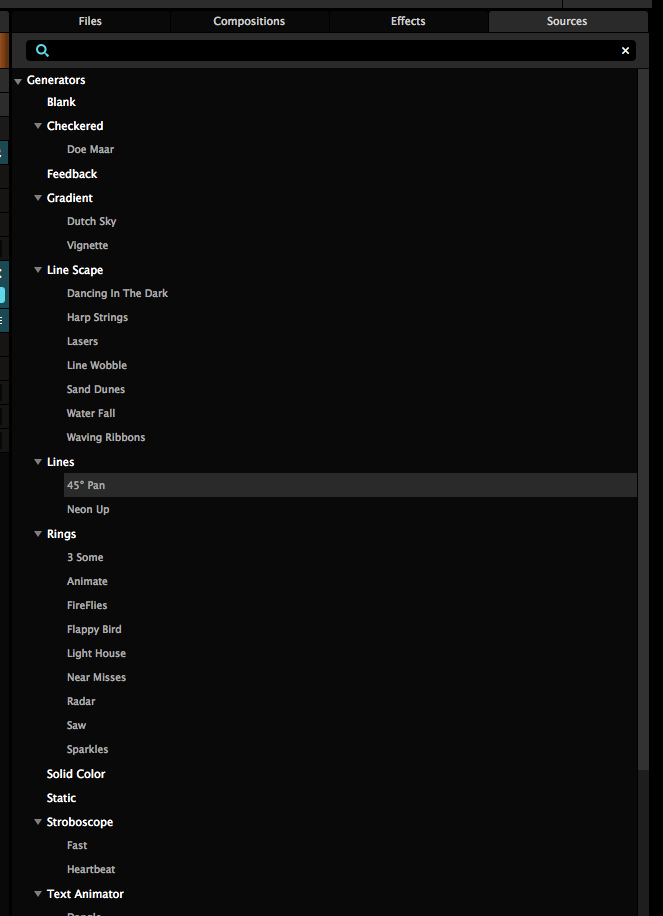This screenshot has height=916, width=663.
Task: Choose the Harp Strings preset
Action: click(98, 317)
